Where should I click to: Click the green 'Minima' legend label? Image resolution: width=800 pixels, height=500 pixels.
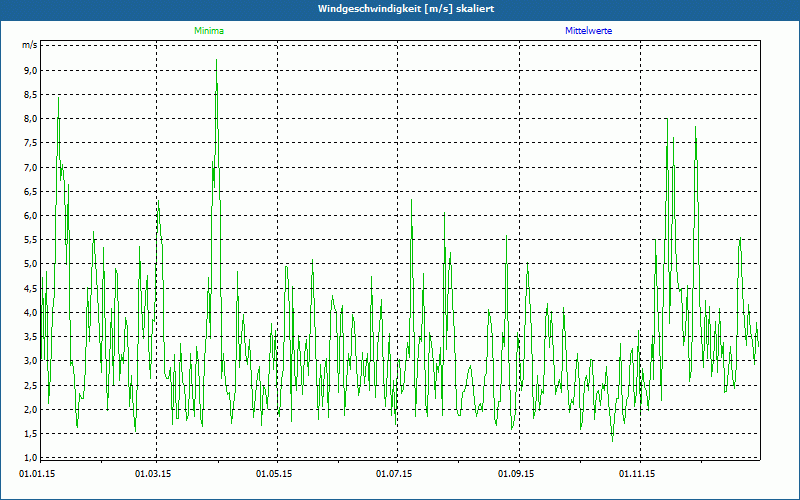tap(209, 31)
